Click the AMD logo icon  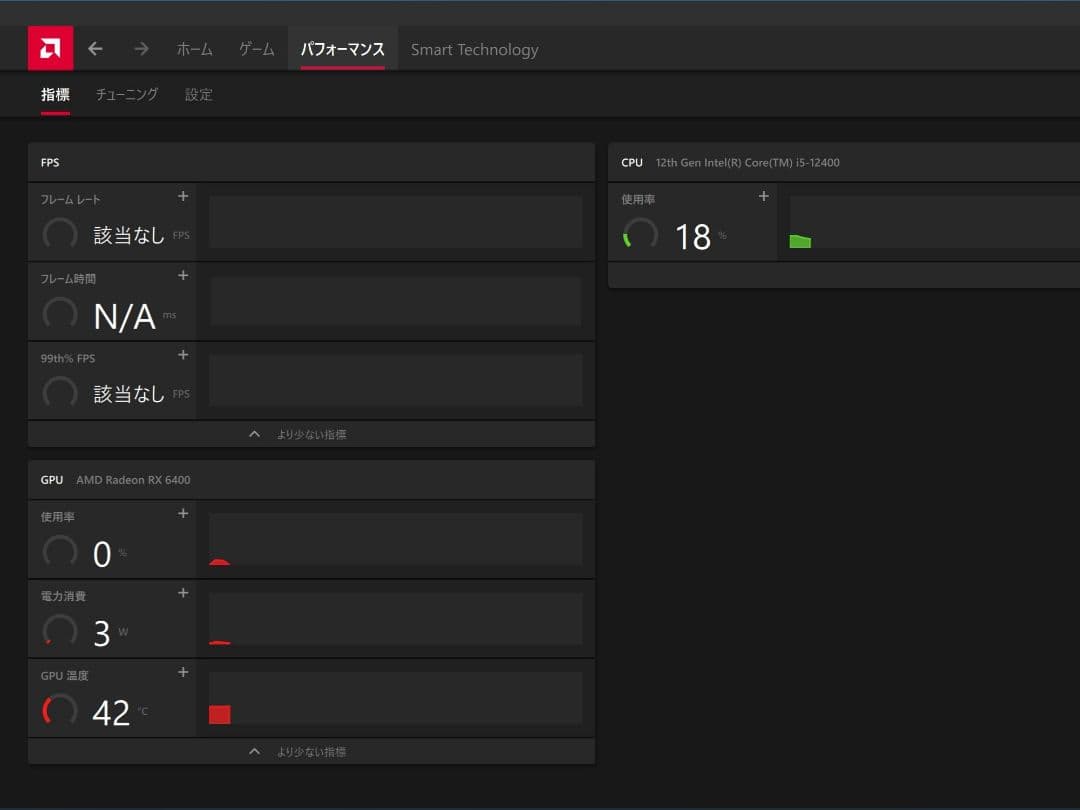50,48
